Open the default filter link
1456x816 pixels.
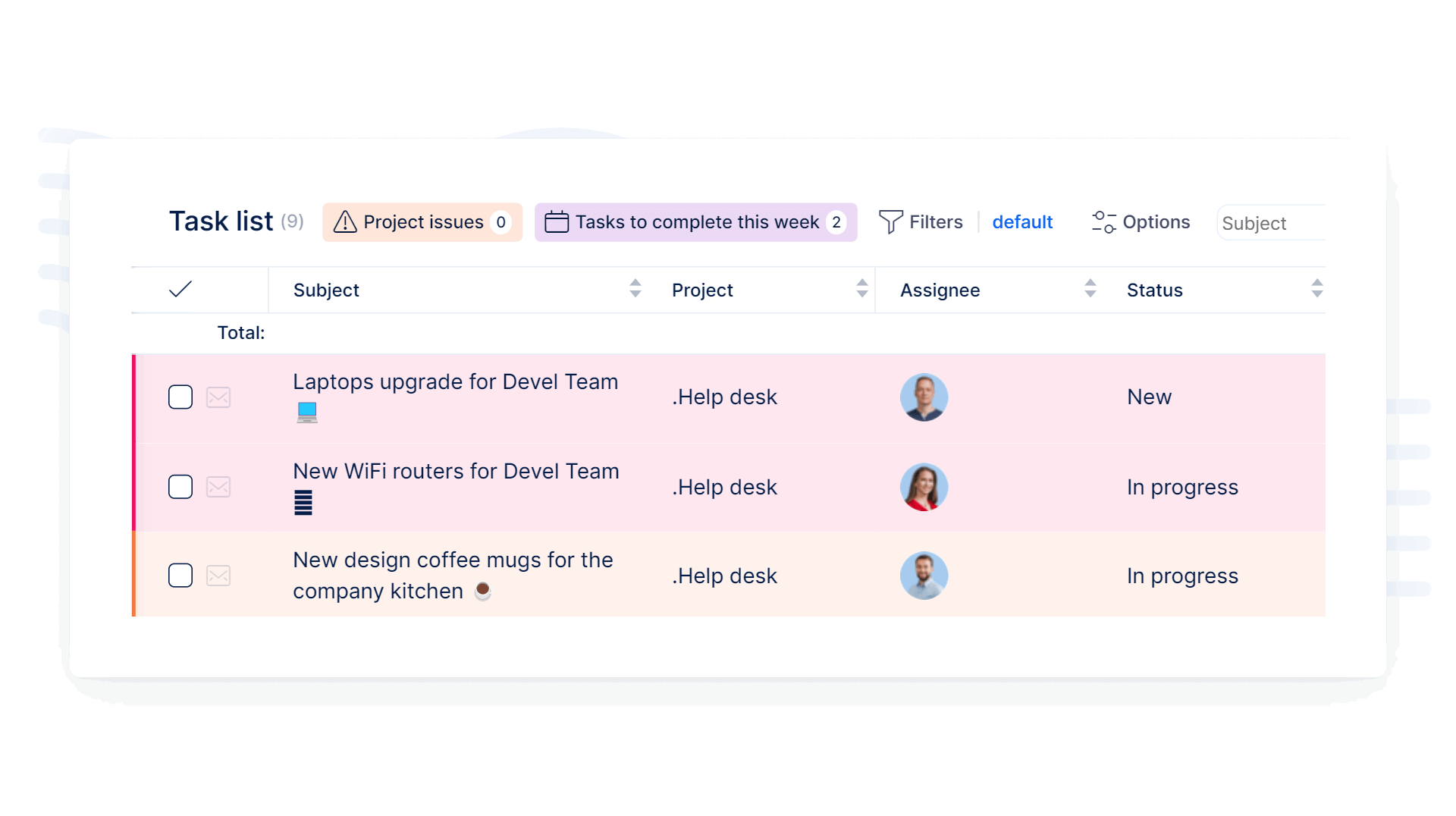click(1022, 222)
